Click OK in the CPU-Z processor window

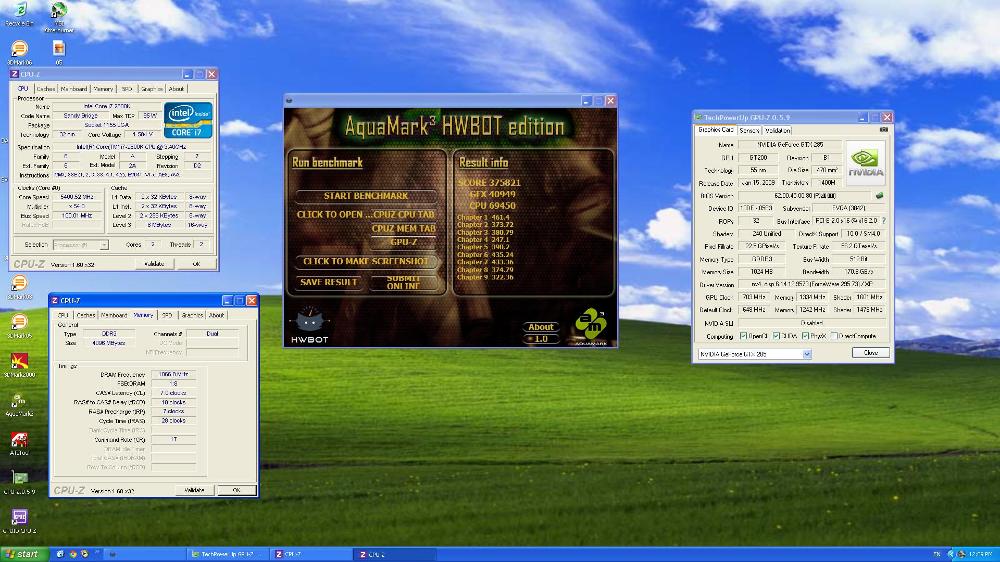196,263
